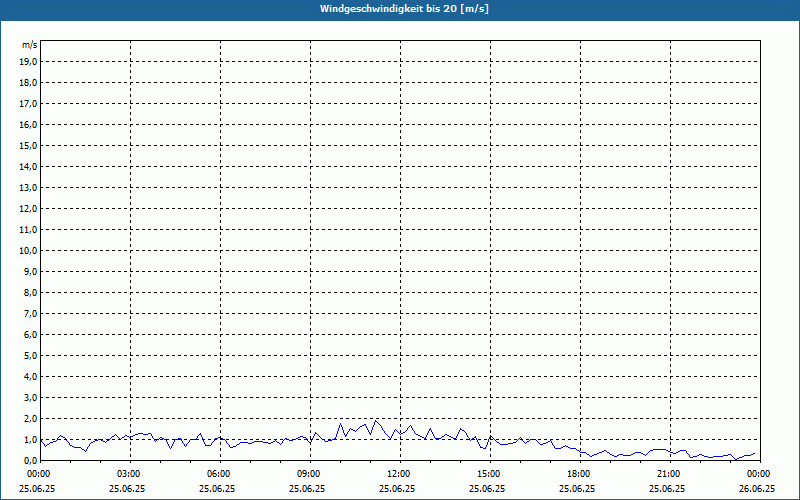Click the highest peak of the wind speed line
Image resolution: width=800 pixels, height=500 pixels.
pyautogui.click(x=375, y=420)
